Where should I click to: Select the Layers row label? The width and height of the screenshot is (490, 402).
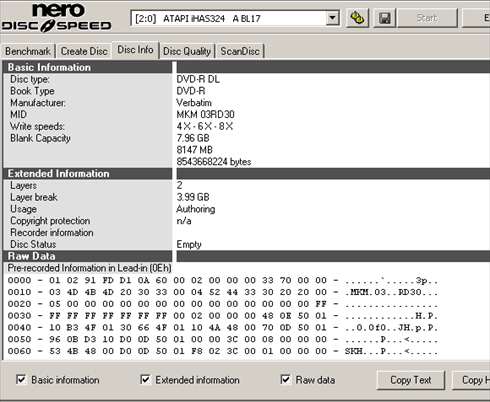[23, 185]
